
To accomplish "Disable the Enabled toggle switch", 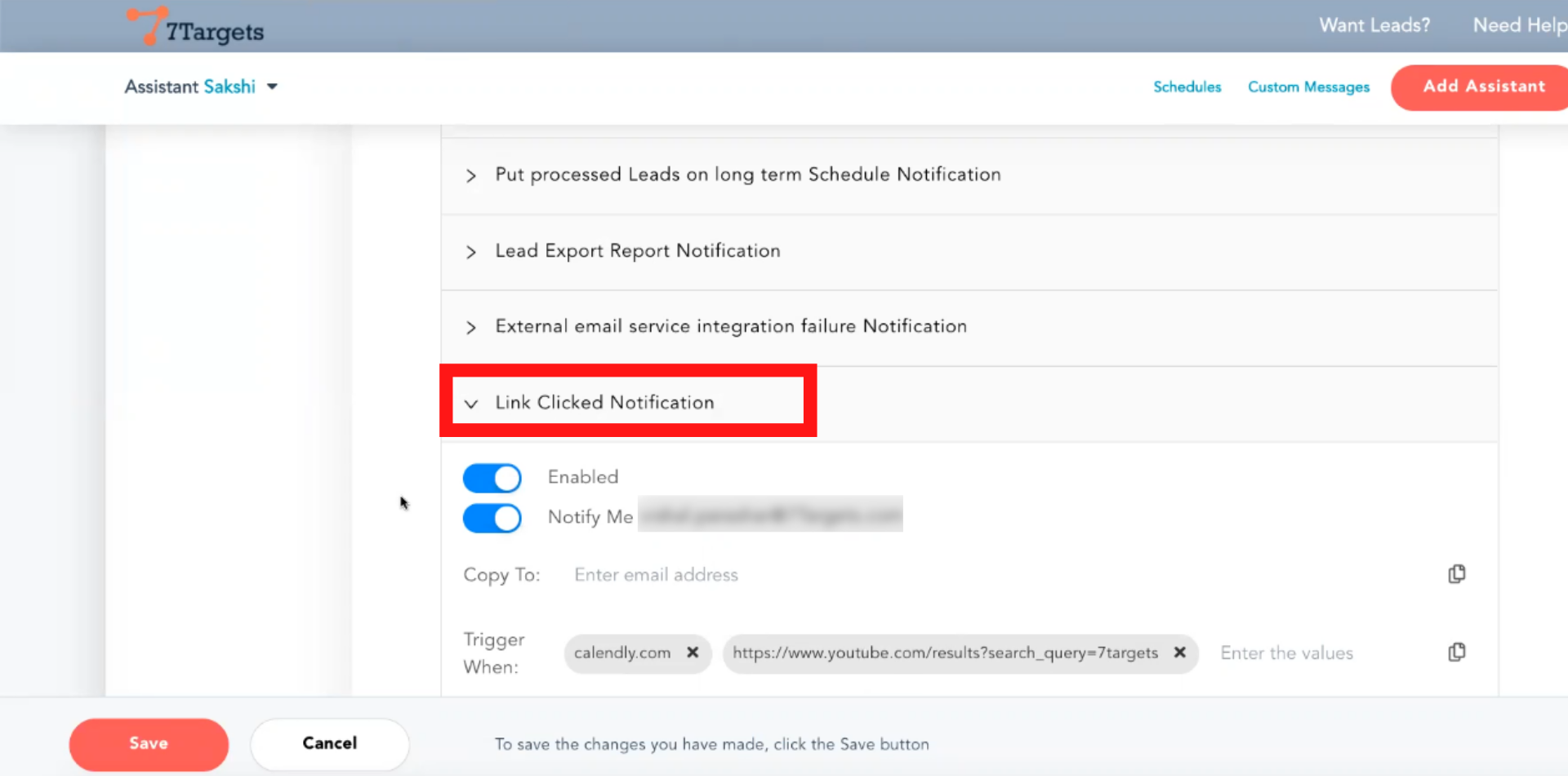I will 492,478.
